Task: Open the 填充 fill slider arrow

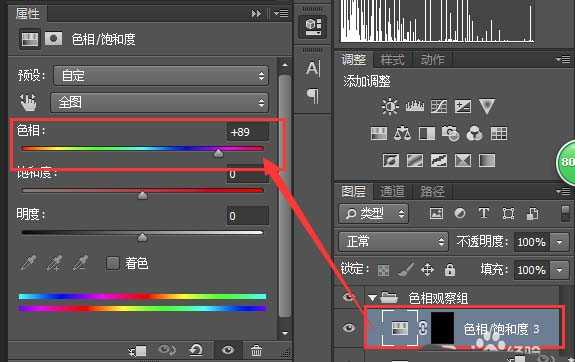Action: pos(559,270)
